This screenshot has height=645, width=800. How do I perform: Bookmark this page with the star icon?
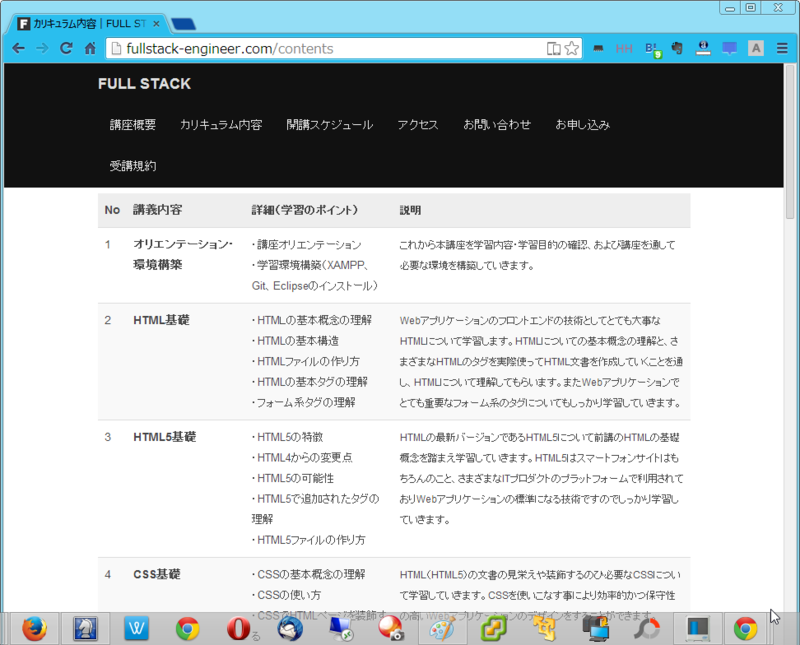[570, 46]
